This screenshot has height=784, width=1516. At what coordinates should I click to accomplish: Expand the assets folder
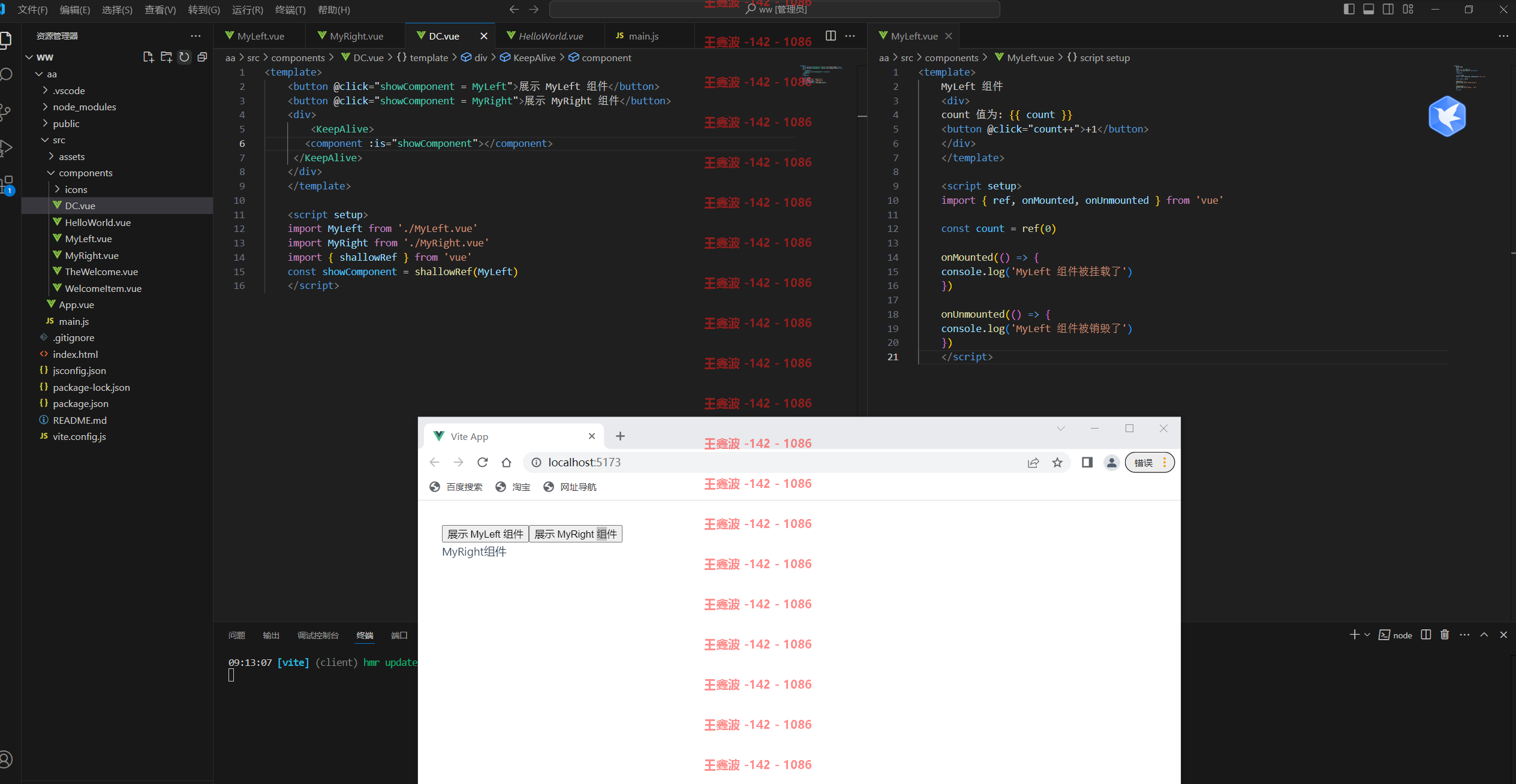[x=51, y=156]
